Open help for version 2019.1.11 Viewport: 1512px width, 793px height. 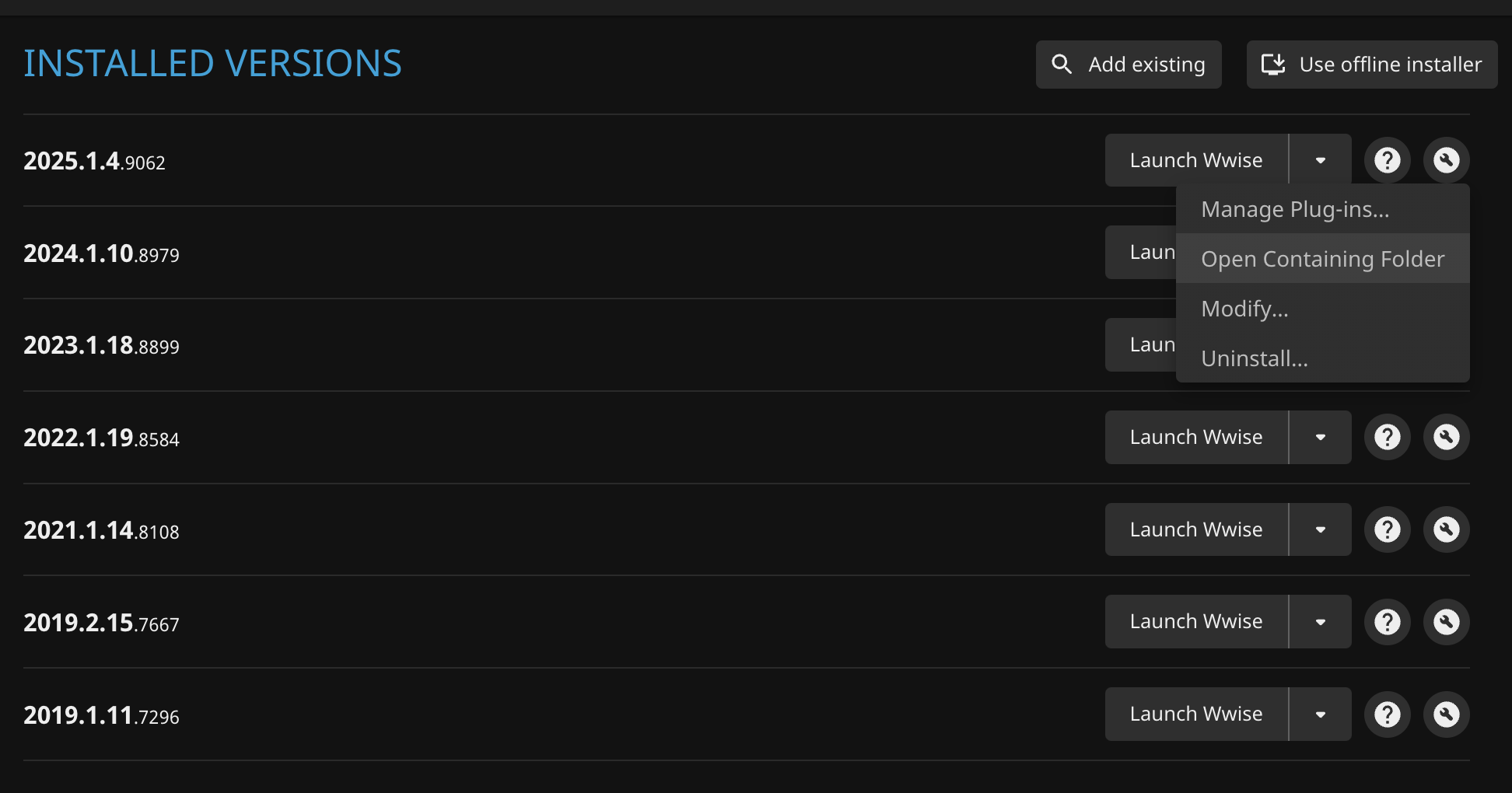click(1387, 714)
